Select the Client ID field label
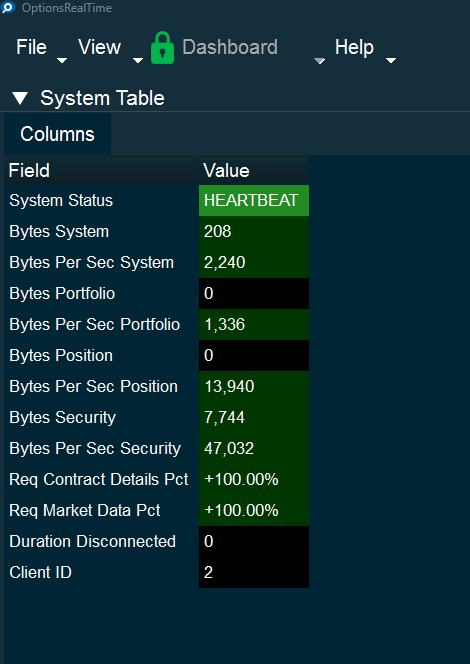Screen dimensions: 470x664 pos(40,572)
